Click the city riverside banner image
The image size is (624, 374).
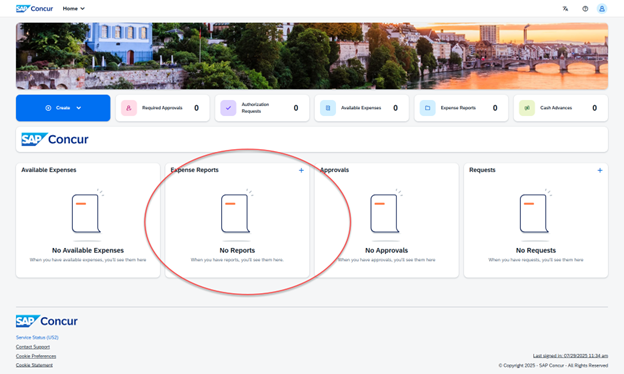[x=312, y=56]
